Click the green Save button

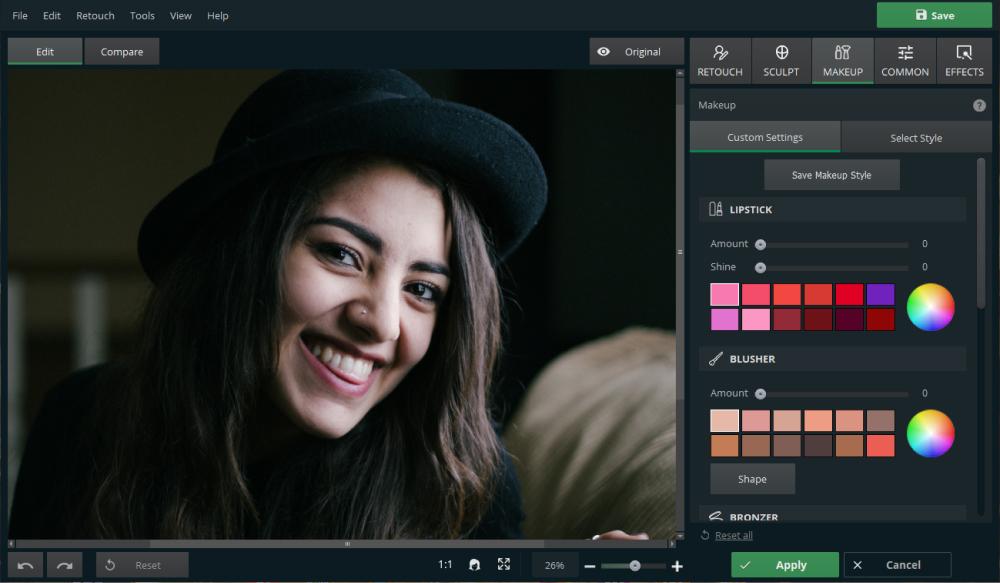tap(934, 16)
